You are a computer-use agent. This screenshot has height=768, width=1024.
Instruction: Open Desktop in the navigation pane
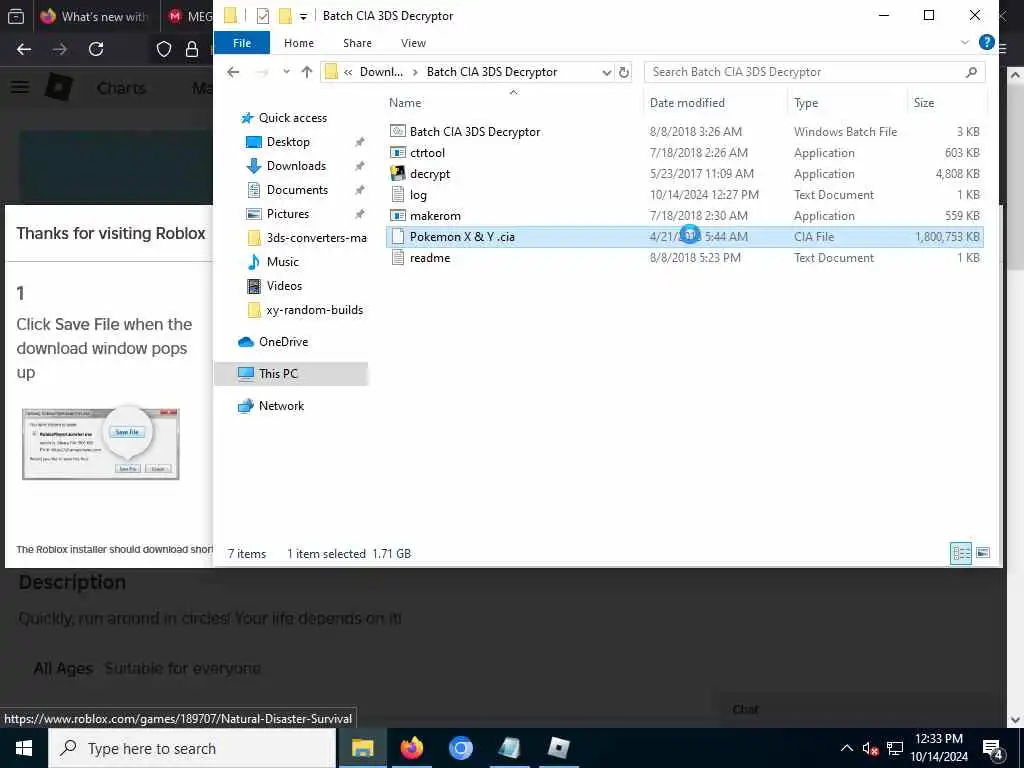288,142
